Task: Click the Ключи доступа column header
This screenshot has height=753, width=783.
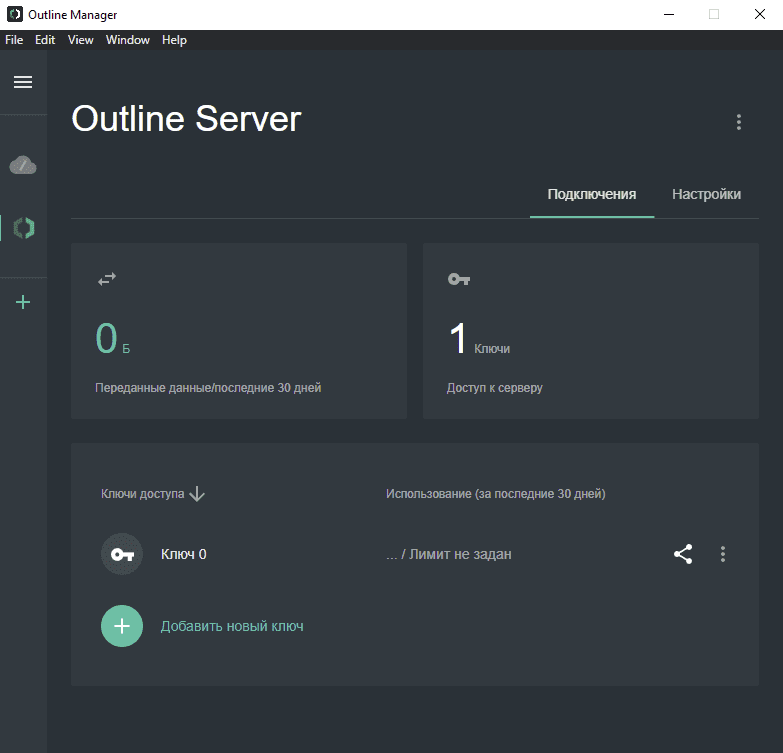Action: click(x=142, y=494)
